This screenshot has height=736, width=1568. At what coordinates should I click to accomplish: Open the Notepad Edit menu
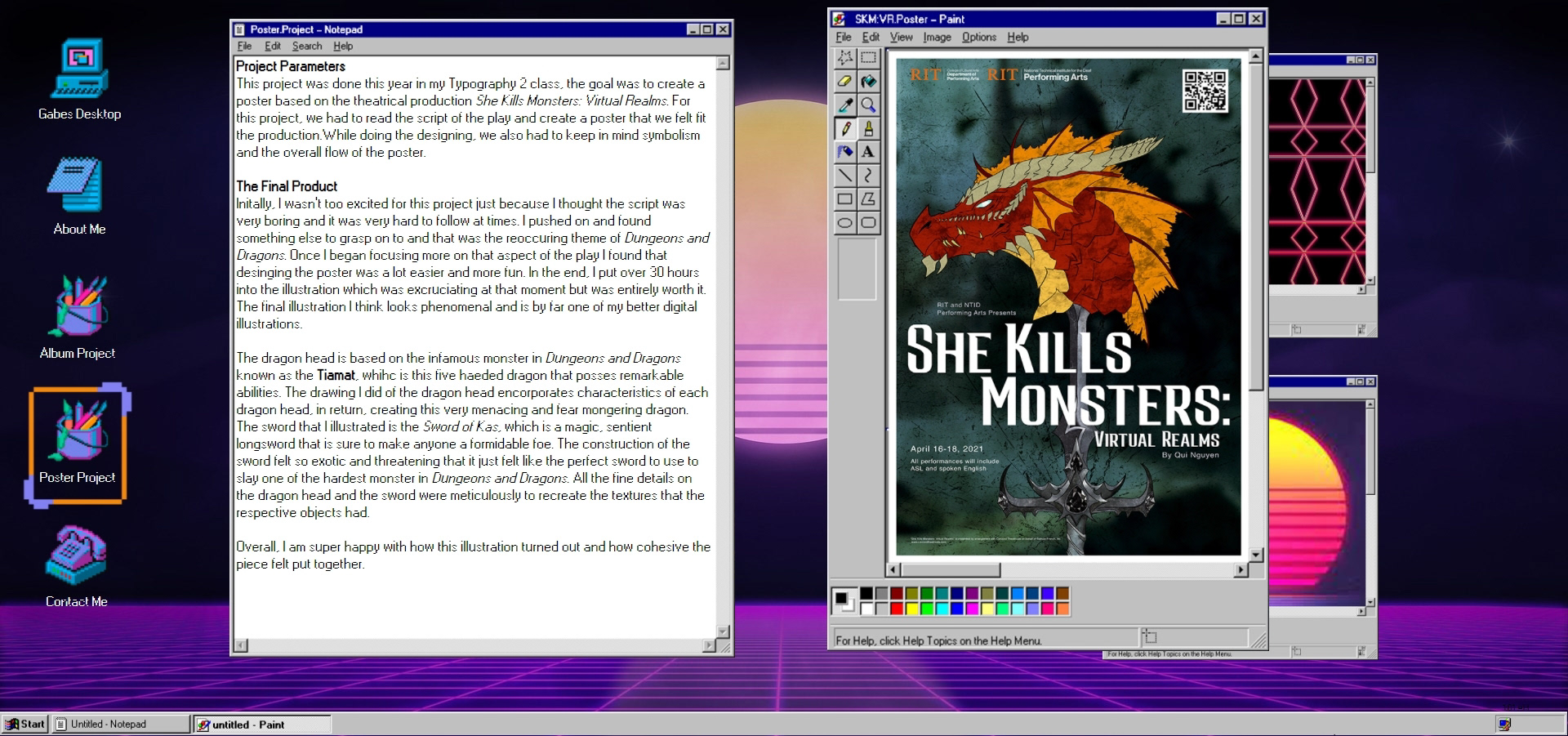273,46
